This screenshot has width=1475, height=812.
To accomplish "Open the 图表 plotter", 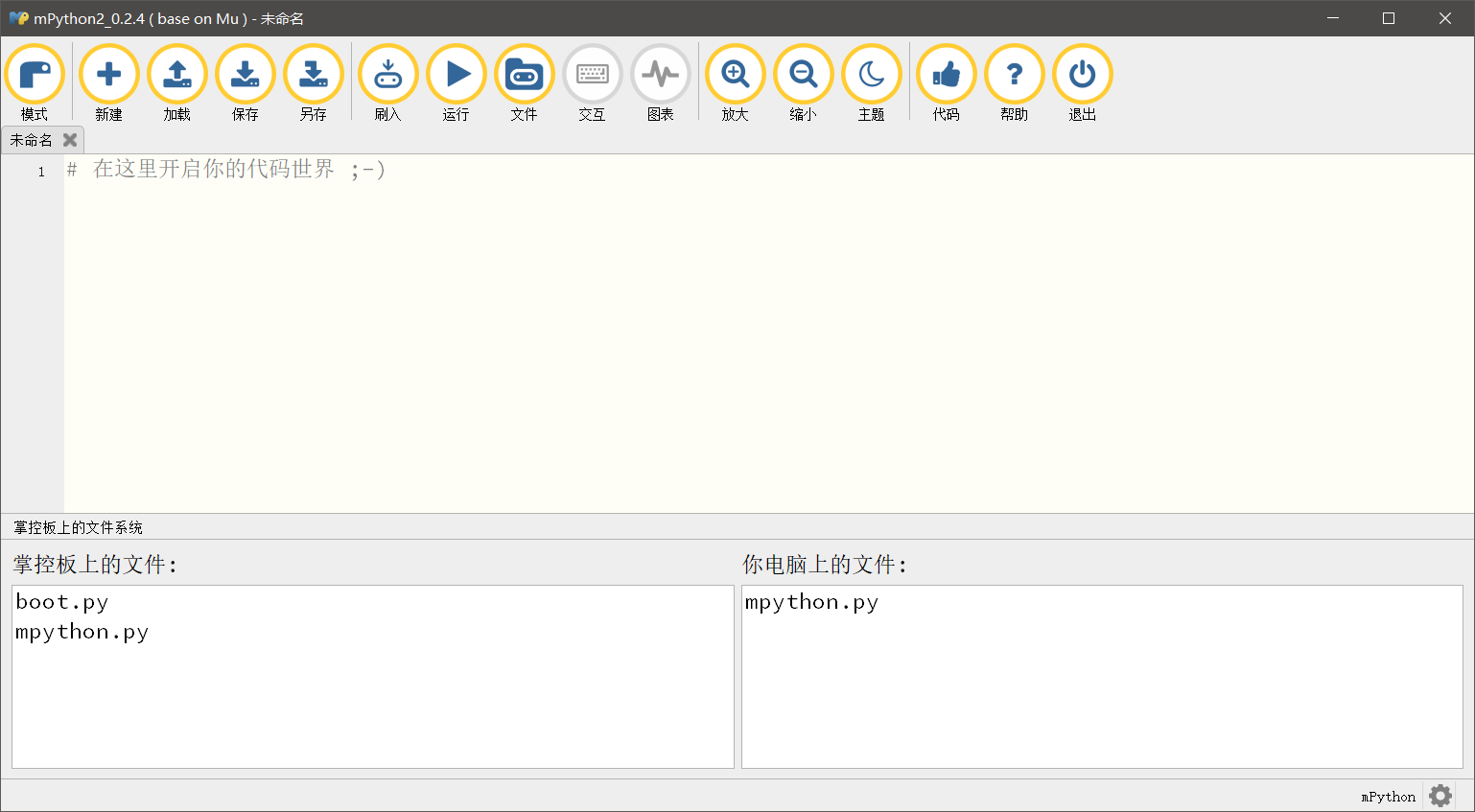I will (661, 82).
